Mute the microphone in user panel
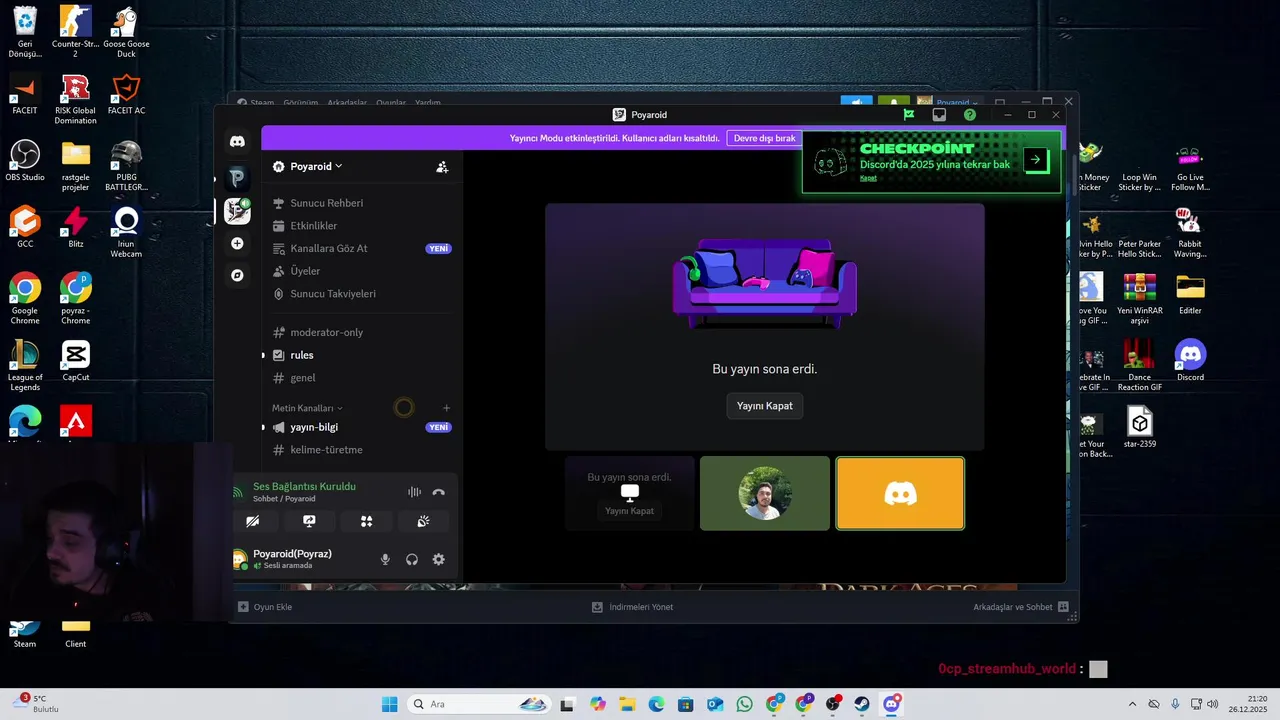The width and height of the screenshot is (1280, 720). 385,560
